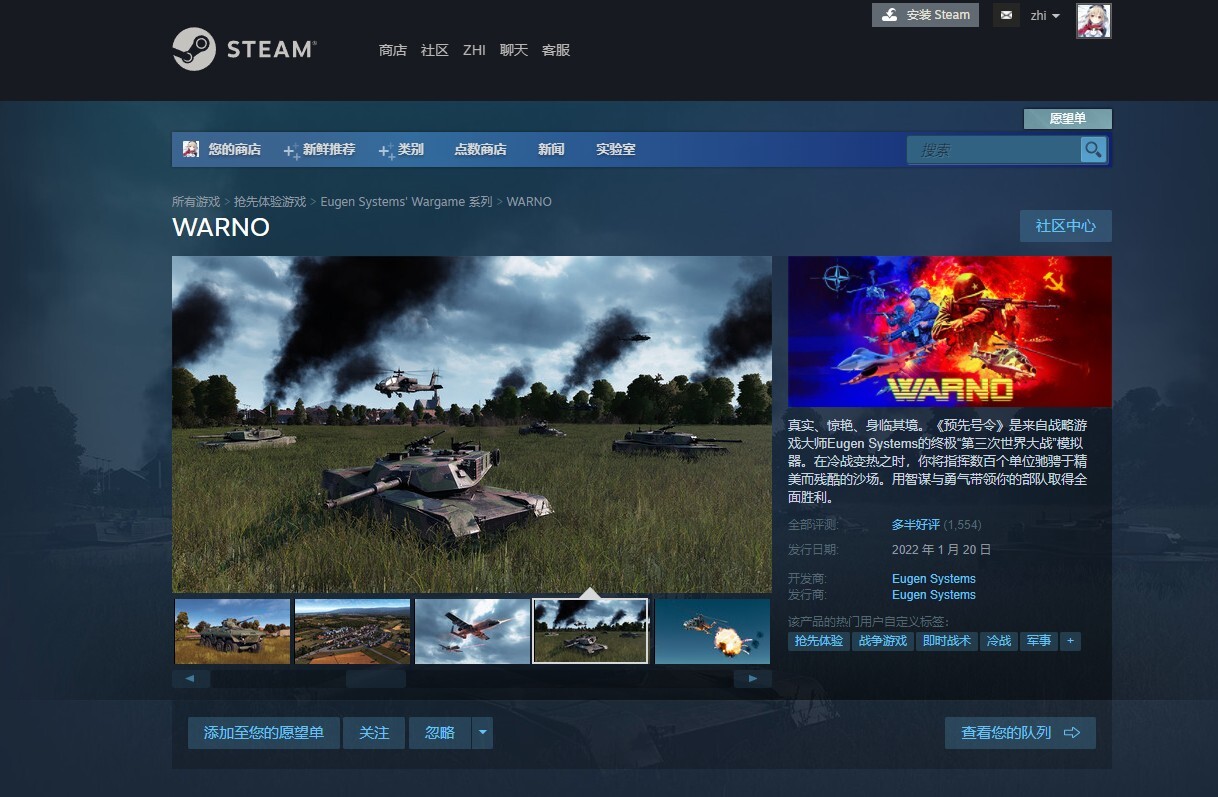Select the helicopter explosion thumbnail

pos(713,631)
